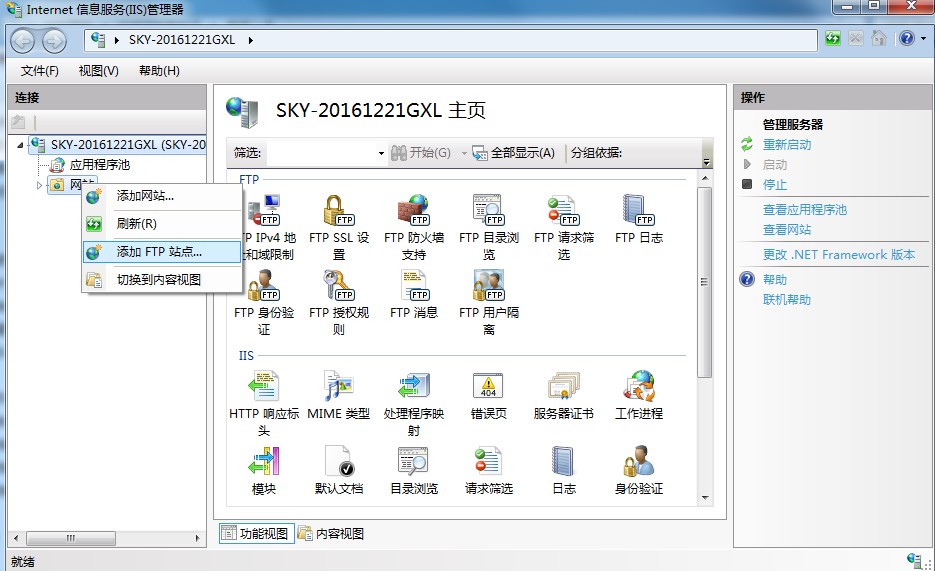Image resolution: width=935 pixels, height=571 pixels.
Task: Click 停止 action link
Action: 775,185
